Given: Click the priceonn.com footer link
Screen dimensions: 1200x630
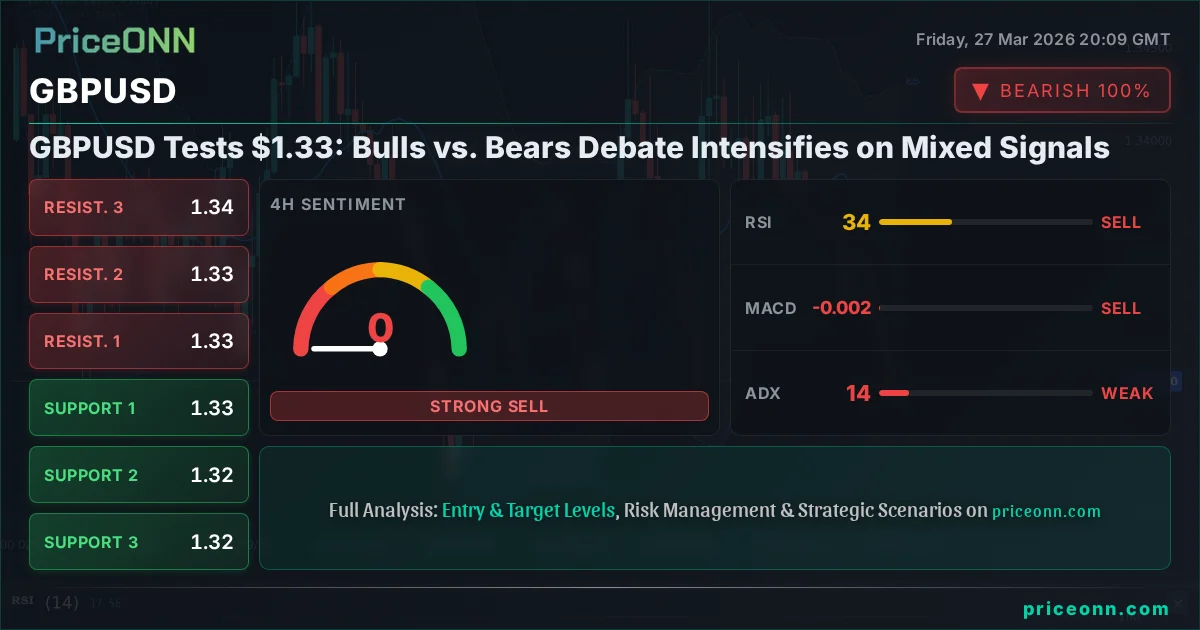Looking at the screenshot, I should 1096,609.
